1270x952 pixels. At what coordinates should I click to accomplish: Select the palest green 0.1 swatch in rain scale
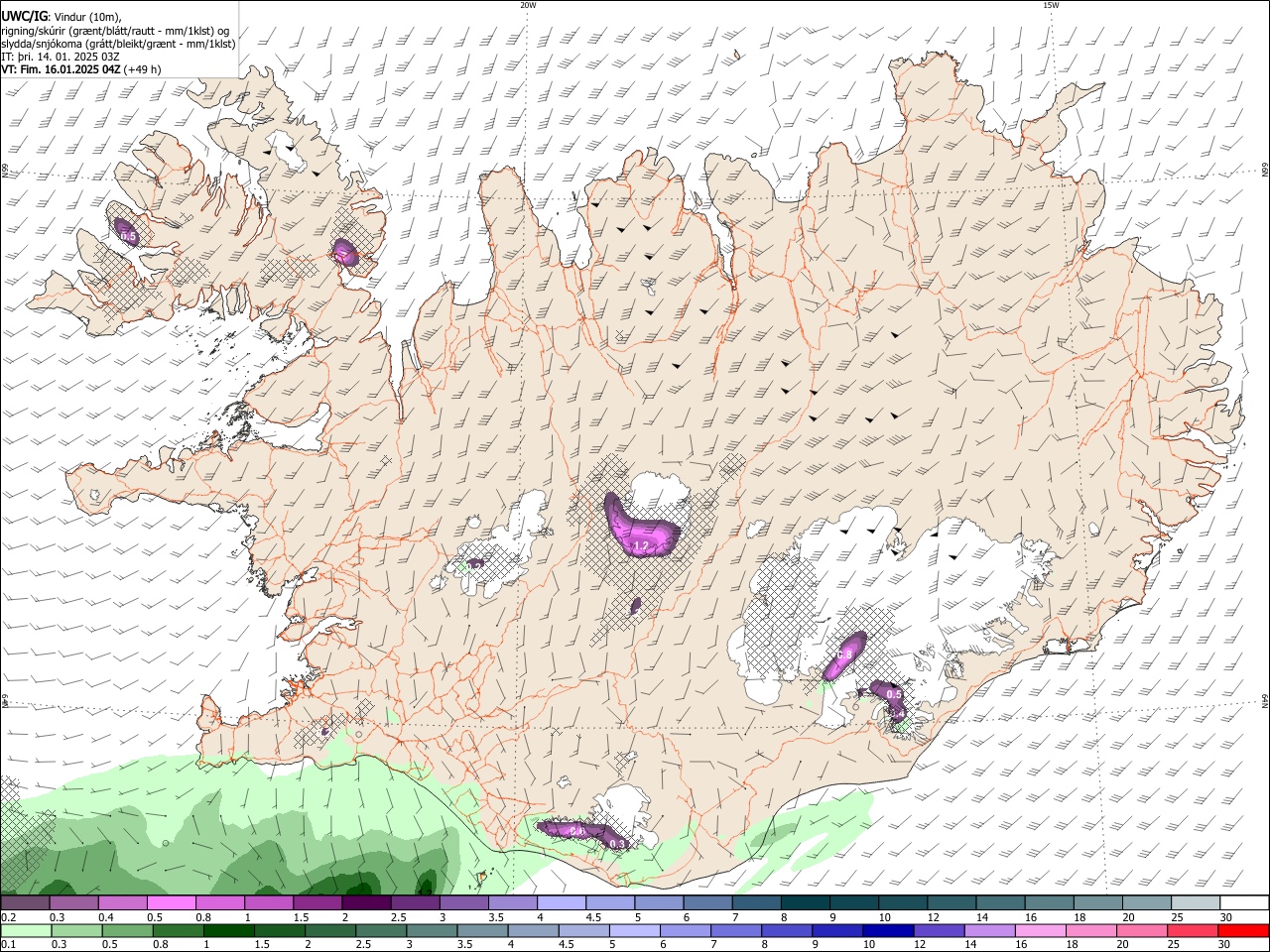pos(25,930)
